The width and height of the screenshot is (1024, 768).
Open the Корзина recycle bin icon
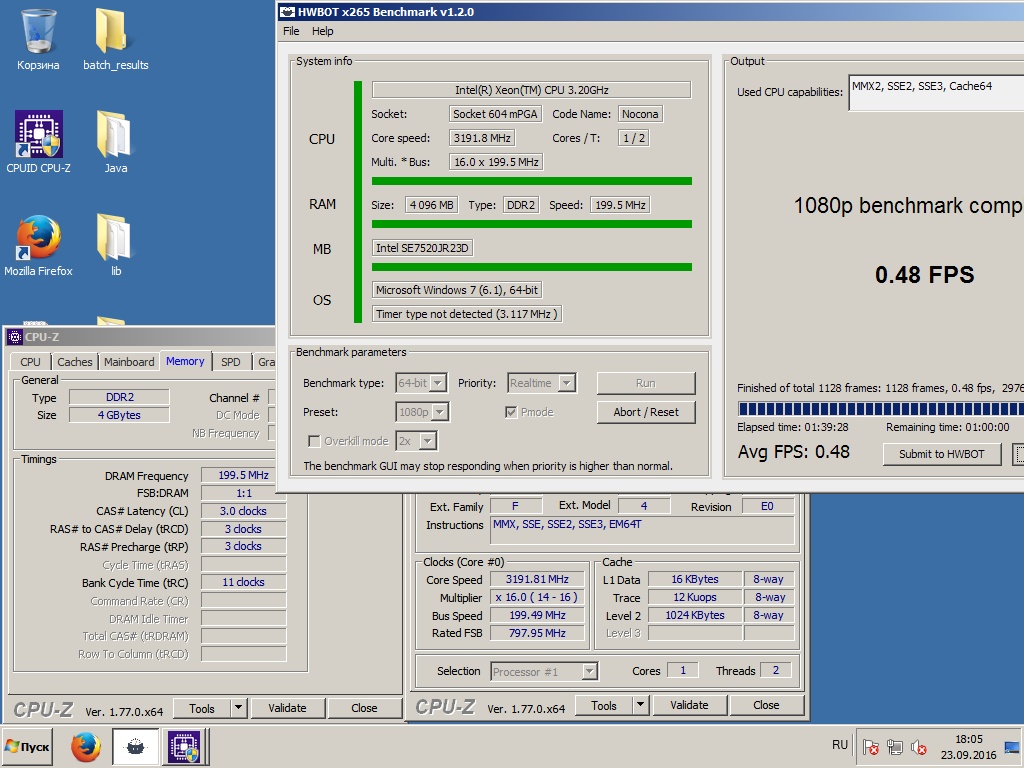click(39, 39)
